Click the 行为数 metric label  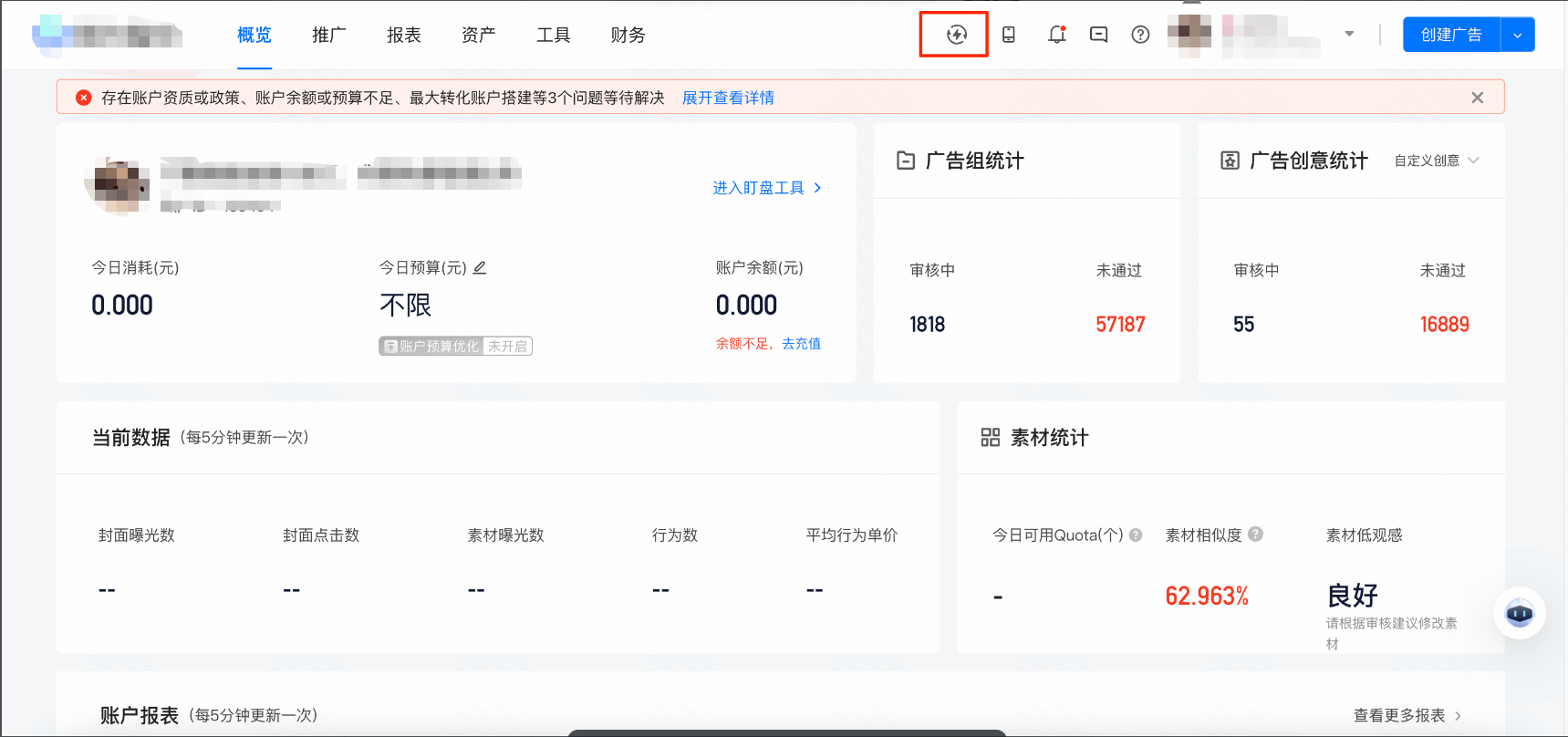[x=675, y=535]
